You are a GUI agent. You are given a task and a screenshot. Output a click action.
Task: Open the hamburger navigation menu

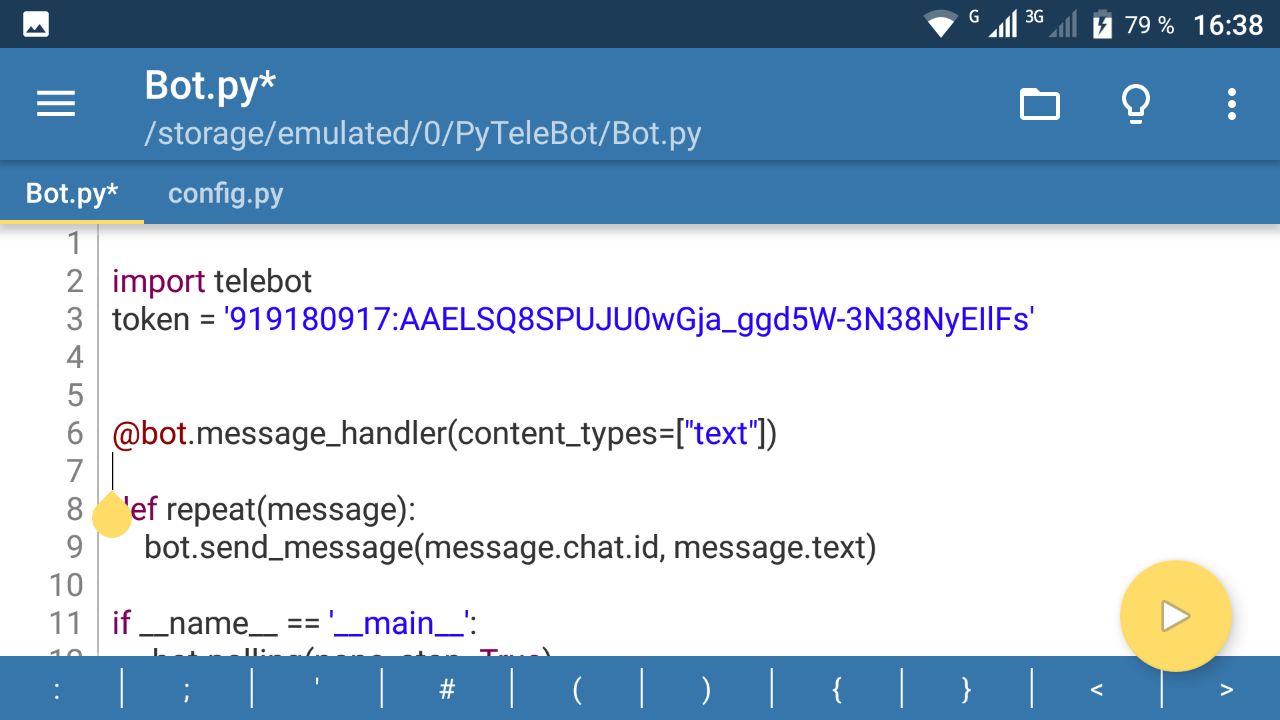tap(56, 104)
